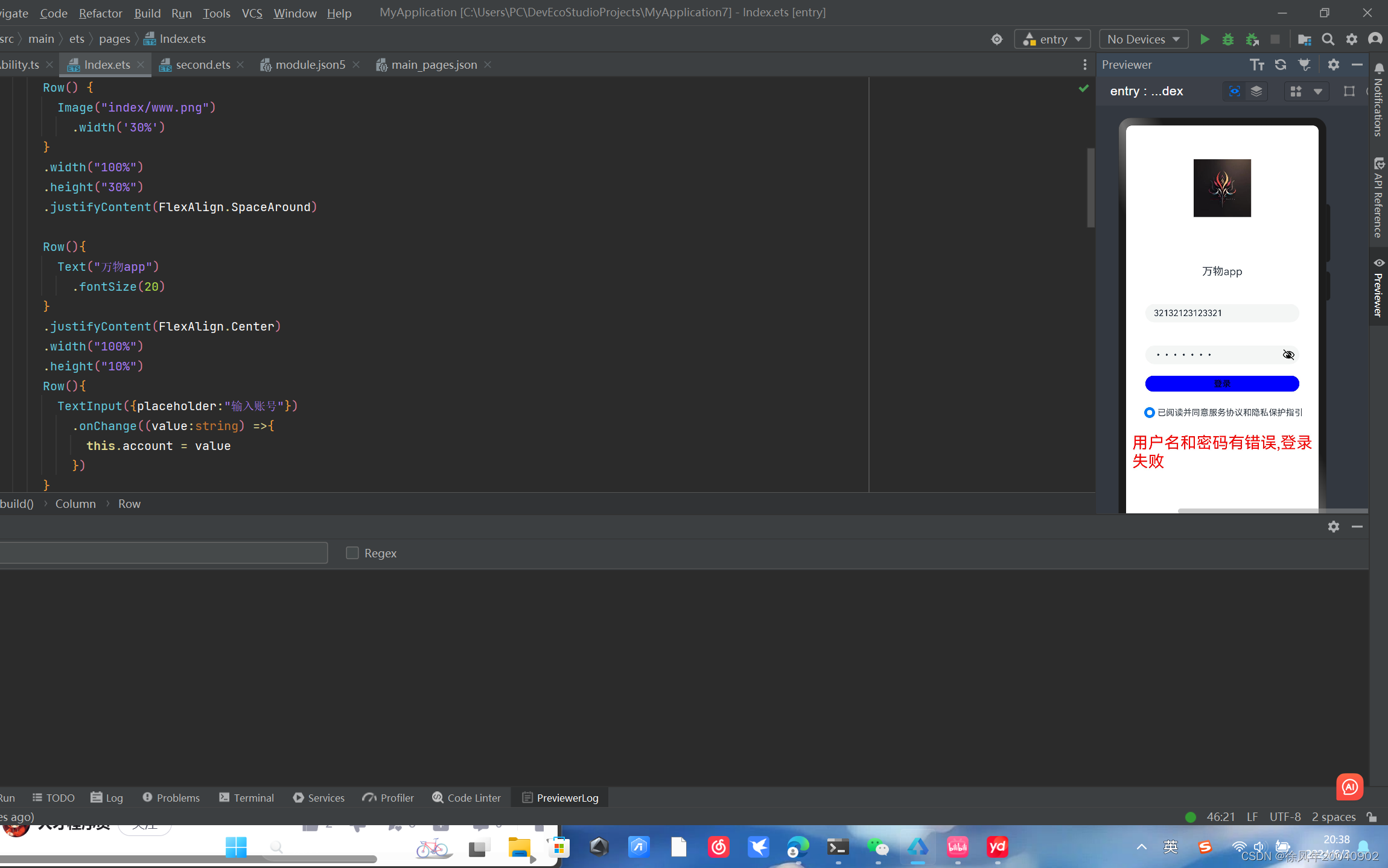The image size is (1388, 868).
Task: Select the agreement radio button
Action: (1149, 413)
